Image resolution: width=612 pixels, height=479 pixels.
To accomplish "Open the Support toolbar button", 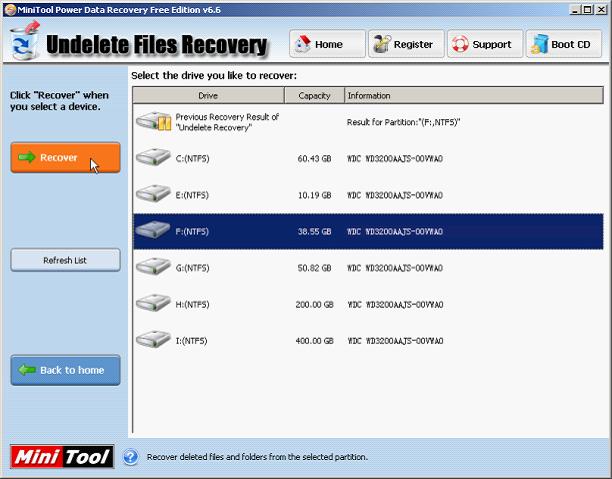I will tap(485, 44).
